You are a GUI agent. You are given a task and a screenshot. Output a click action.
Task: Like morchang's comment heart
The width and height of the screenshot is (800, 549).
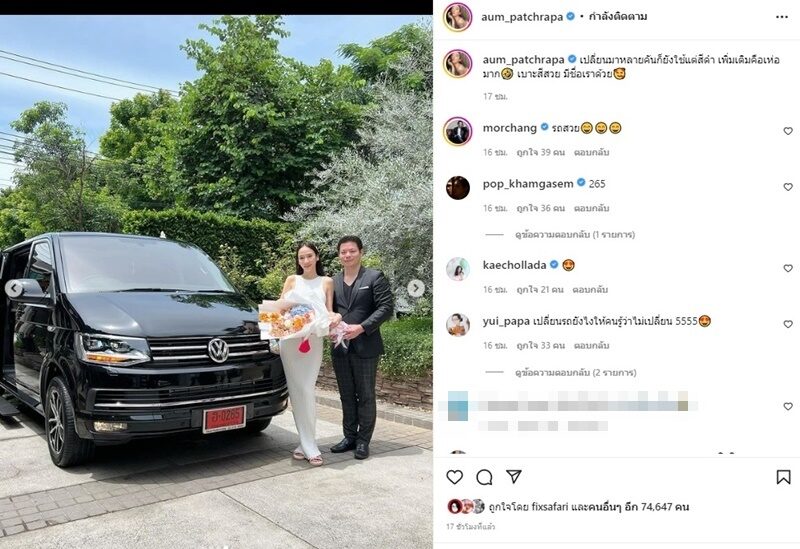[x=788, y=131]
